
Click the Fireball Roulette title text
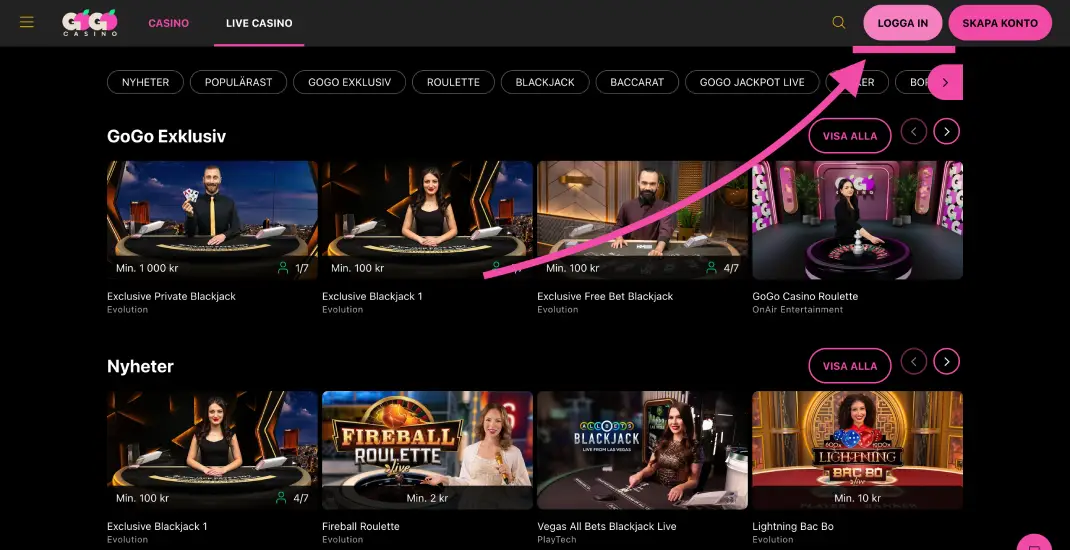(361, 526)
